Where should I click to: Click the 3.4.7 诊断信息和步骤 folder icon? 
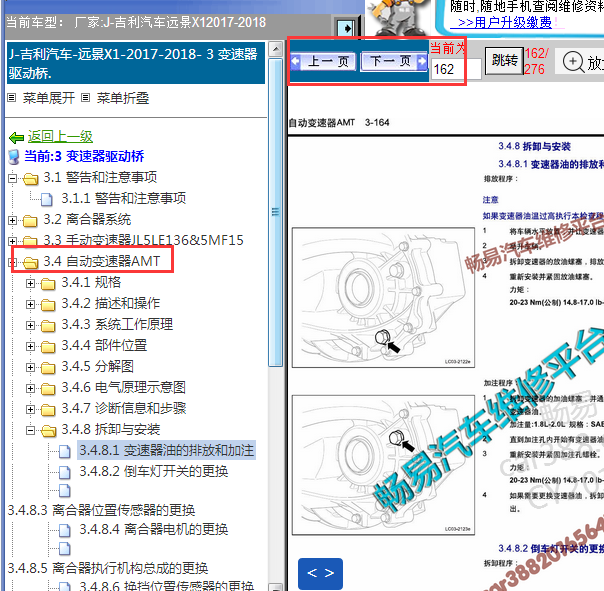pyautogui.click(x=48, y=410)
